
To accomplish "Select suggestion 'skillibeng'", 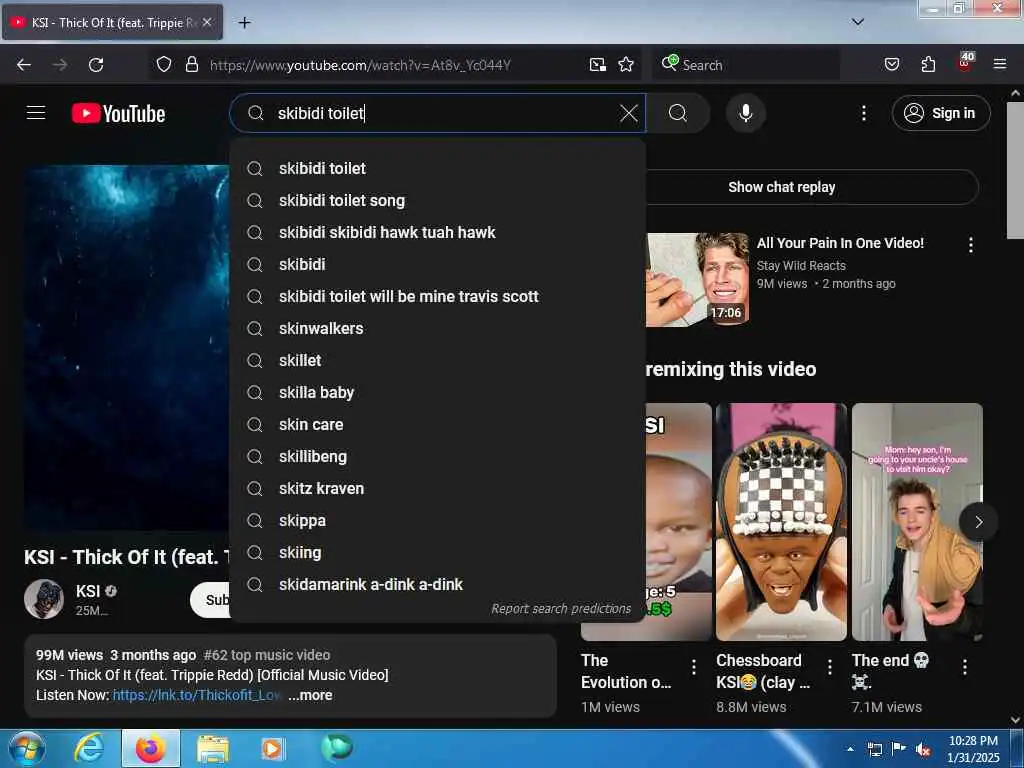I will pos(438,456).
